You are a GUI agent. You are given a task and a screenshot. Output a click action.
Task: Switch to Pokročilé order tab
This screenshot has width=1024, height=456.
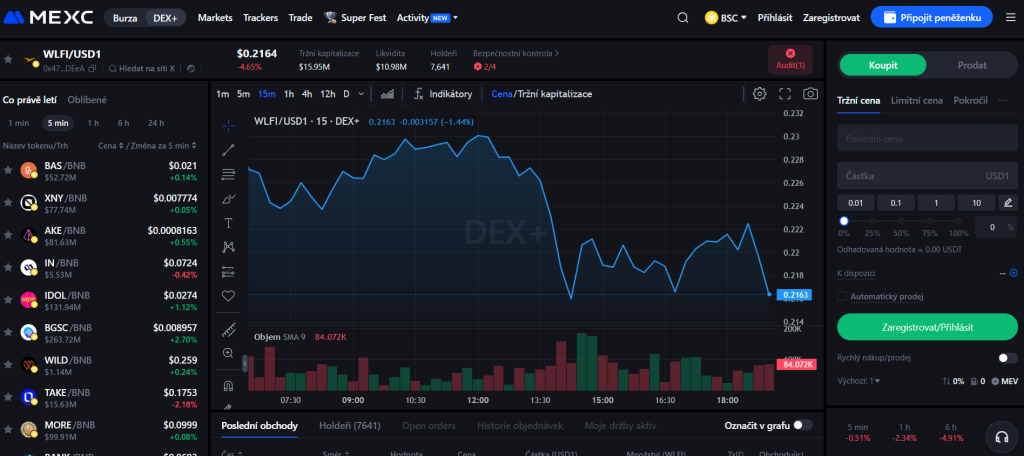970,101
